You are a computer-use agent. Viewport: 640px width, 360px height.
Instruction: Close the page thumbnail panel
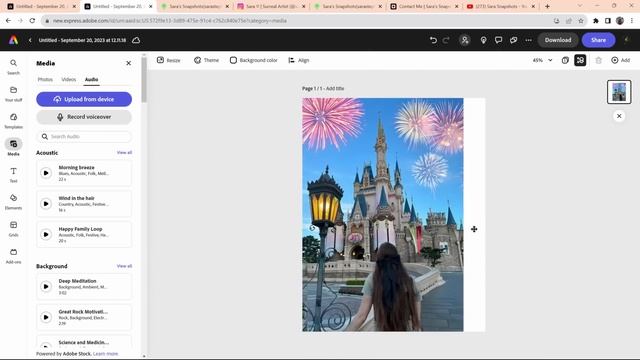click(x=619, y=116)
